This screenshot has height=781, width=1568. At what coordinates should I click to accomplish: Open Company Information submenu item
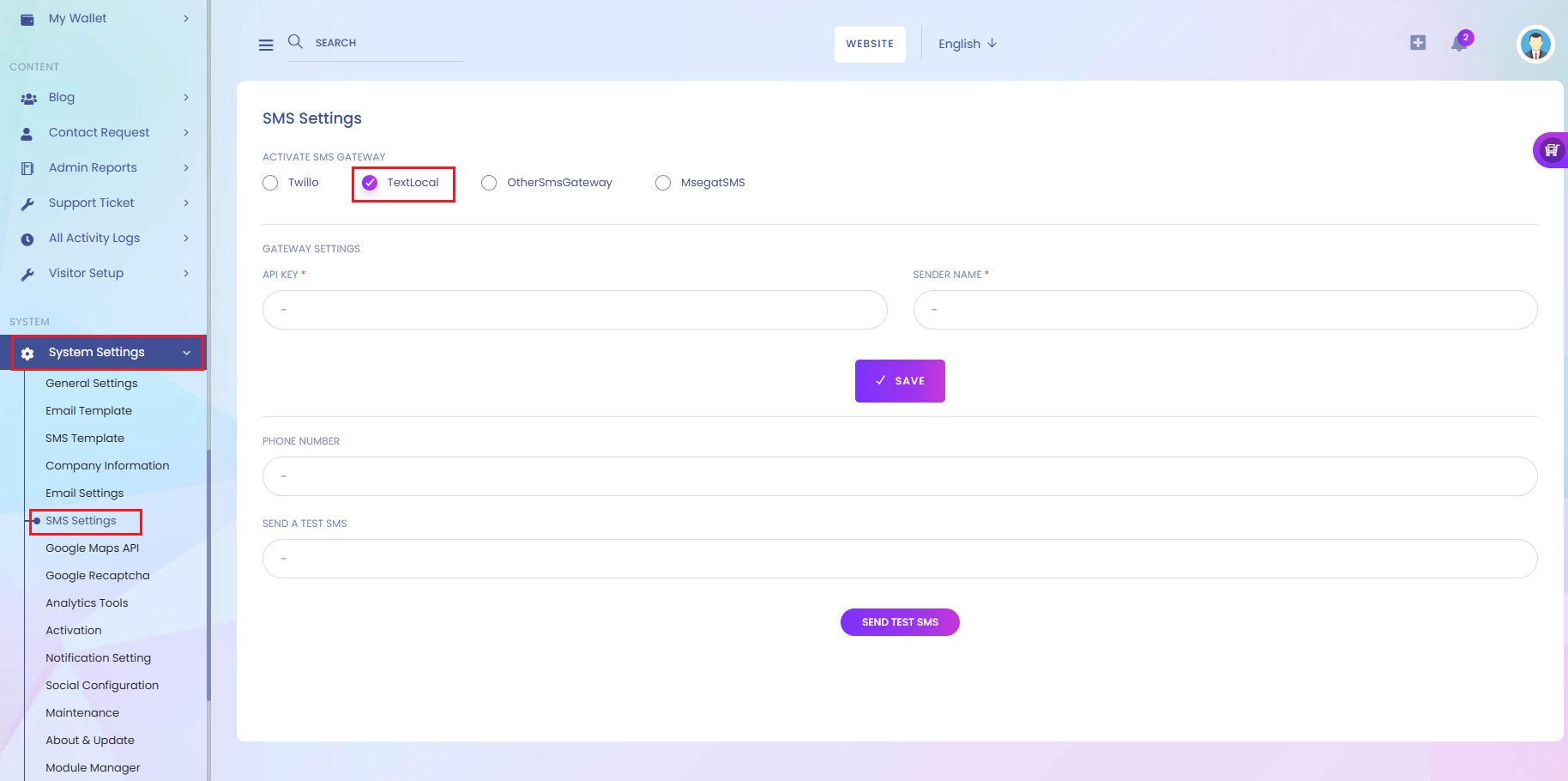pos(107,465)
